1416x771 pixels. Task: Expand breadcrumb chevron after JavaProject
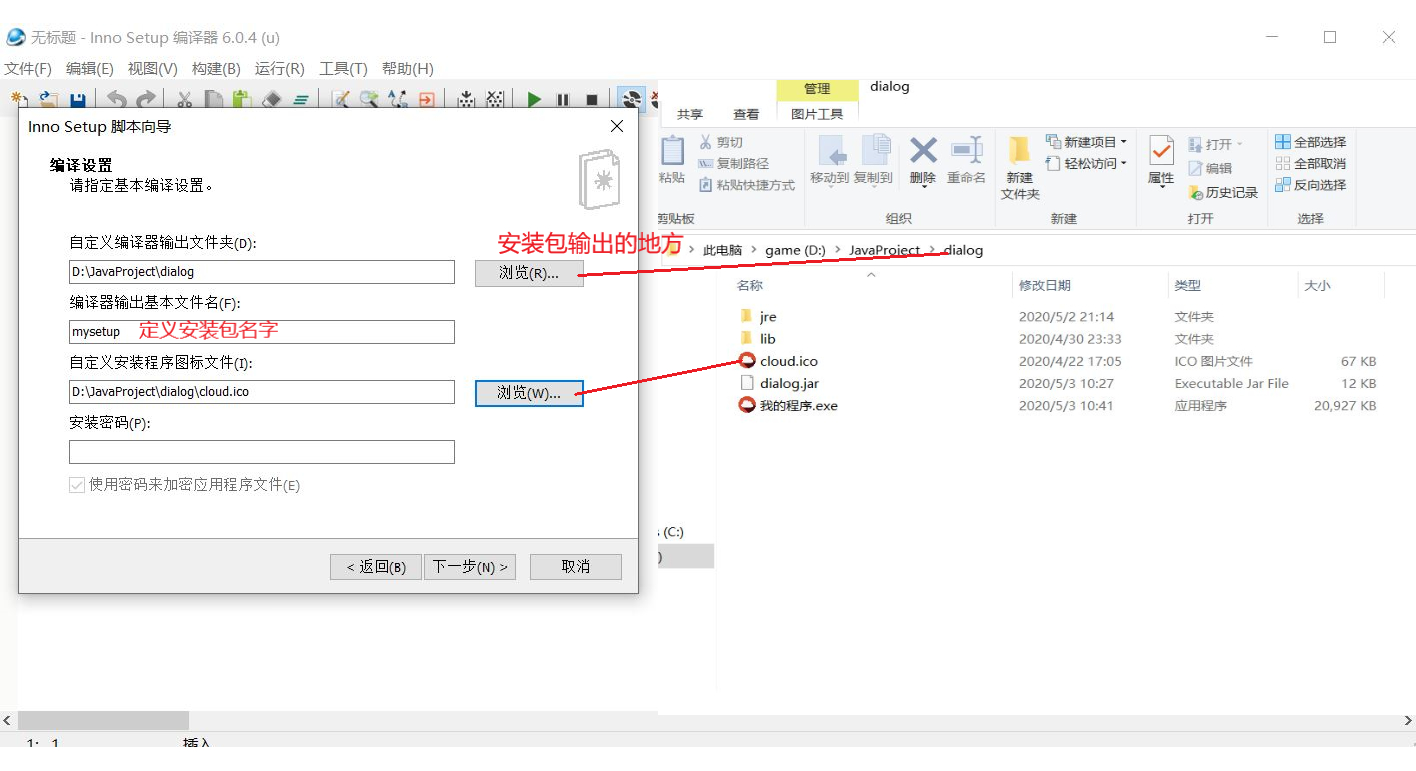933,250
